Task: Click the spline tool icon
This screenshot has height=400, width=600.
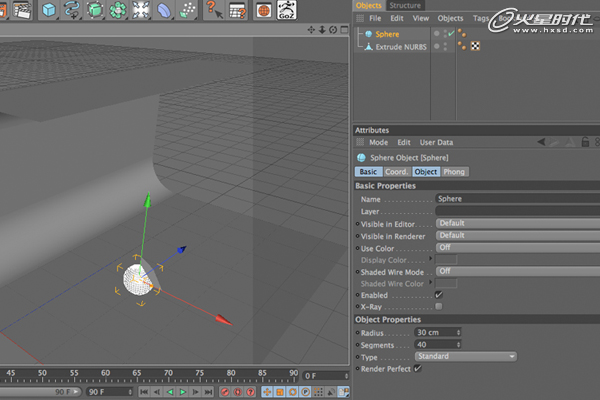Action: 73,11
